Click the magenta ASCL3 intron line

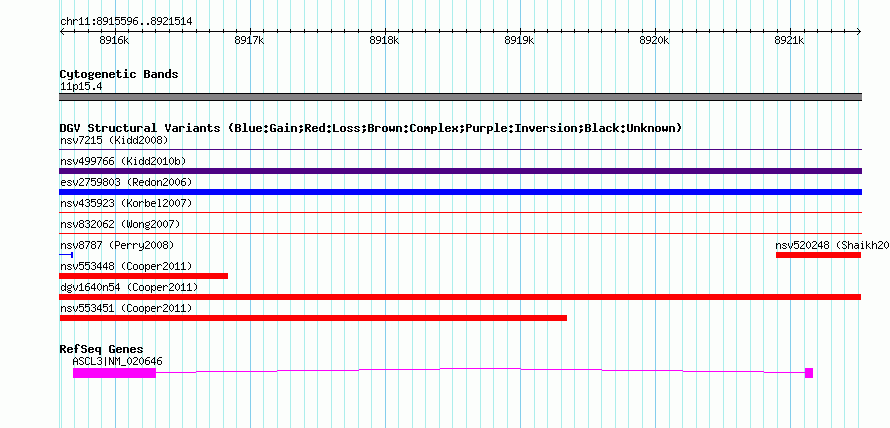pos(480,369)
